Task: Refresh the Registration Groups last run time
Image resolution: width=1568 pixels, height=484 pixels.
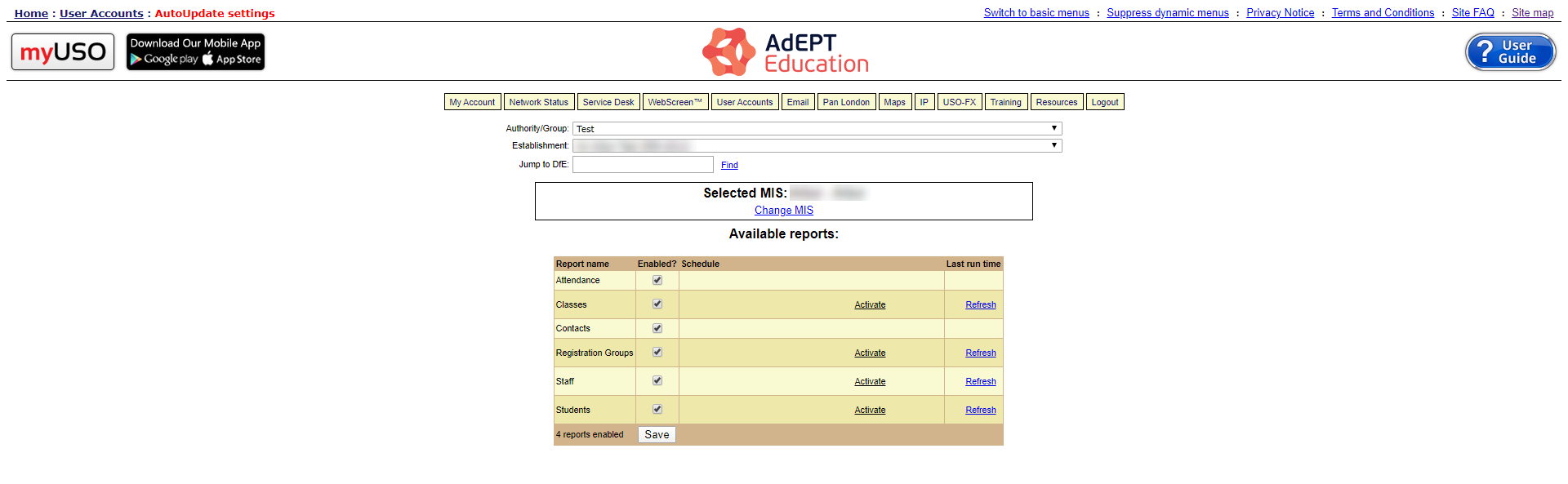Action: [981, 353]
